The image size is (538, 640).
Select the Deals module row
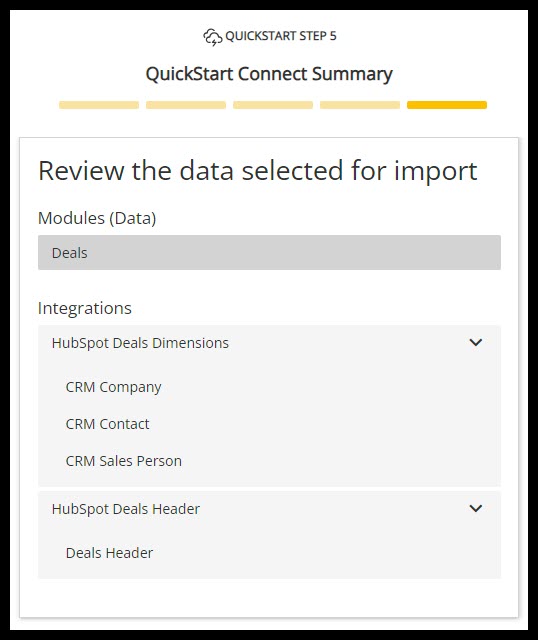[x=269, y=253]
